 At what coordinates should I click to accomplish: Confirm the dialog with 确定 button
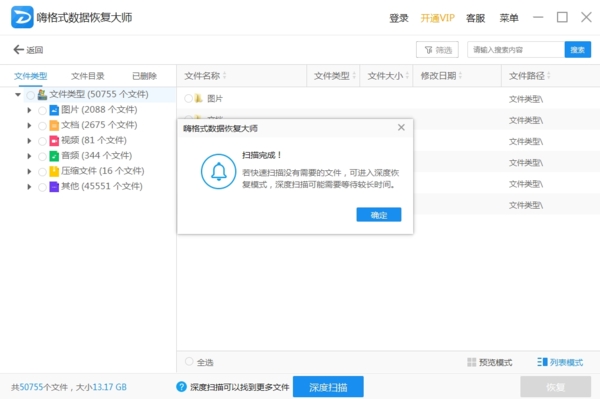point(379,215)
